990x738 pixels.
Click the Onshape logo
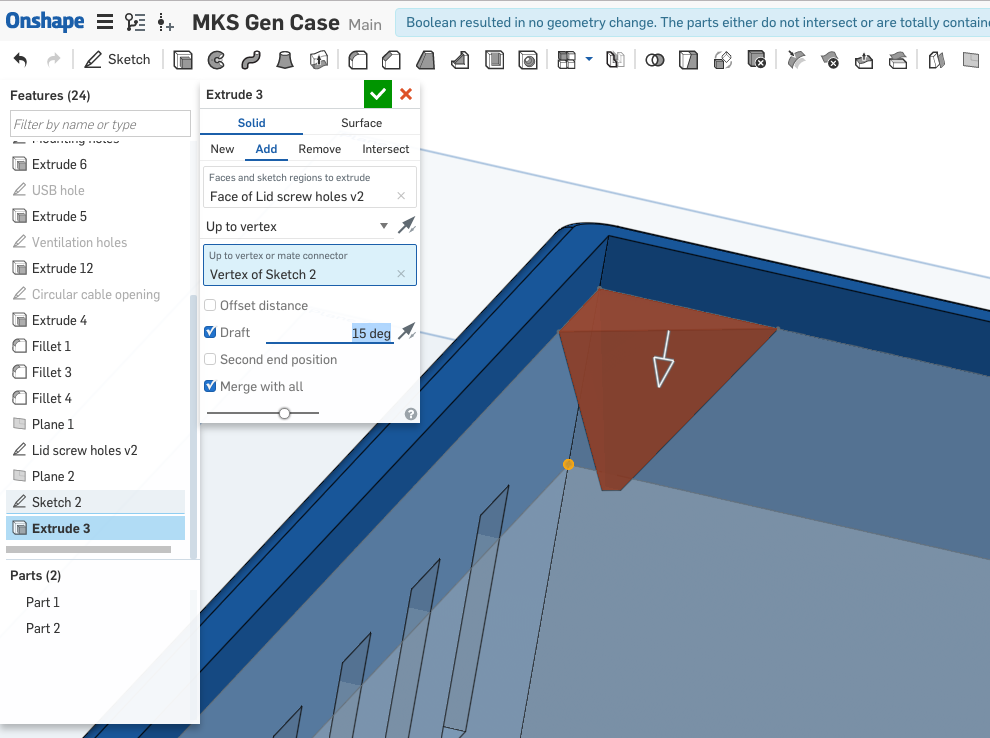[45, 21]
